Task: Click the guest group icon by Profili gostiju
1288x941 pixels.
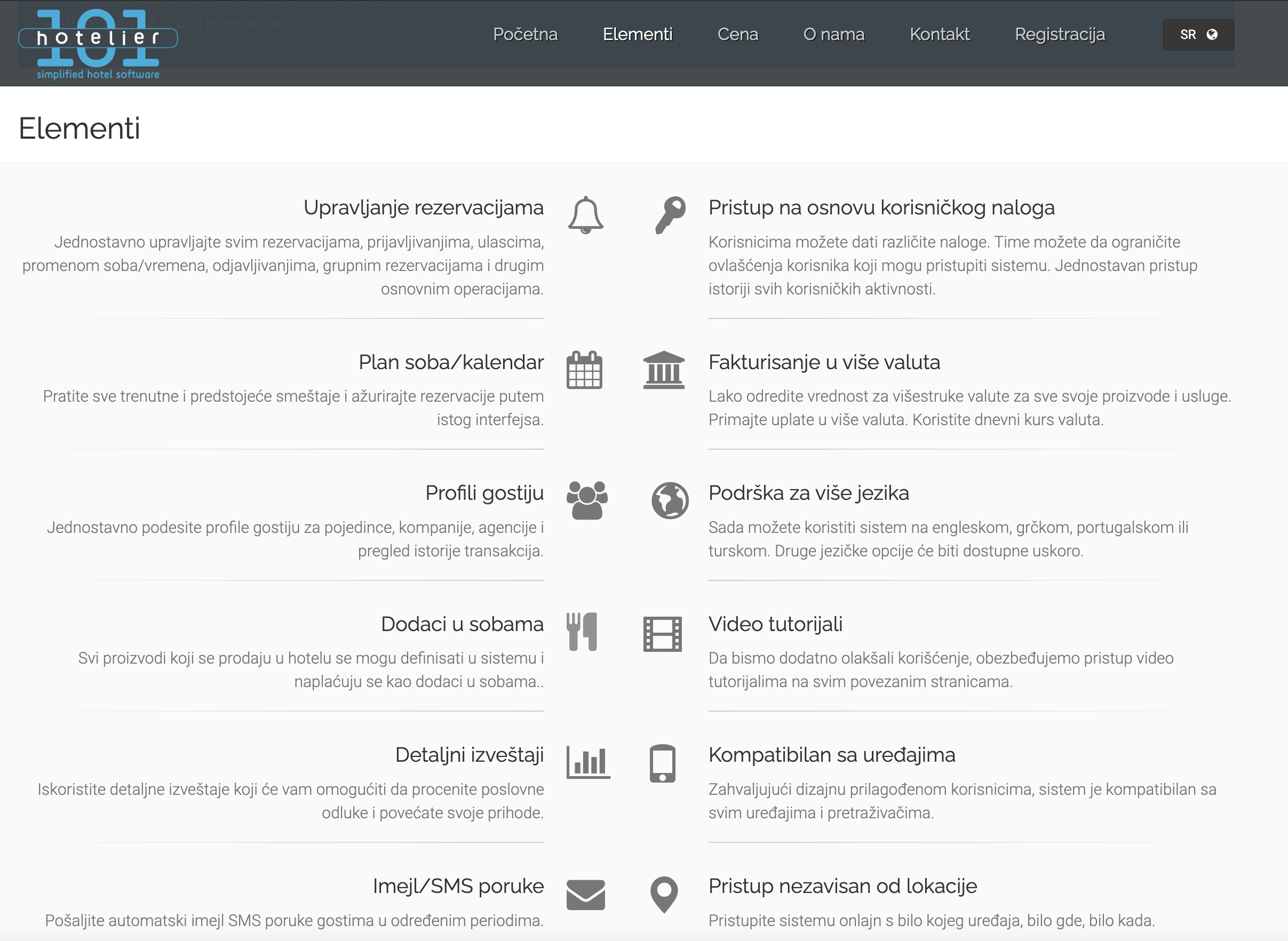Action: coord(587,500)
